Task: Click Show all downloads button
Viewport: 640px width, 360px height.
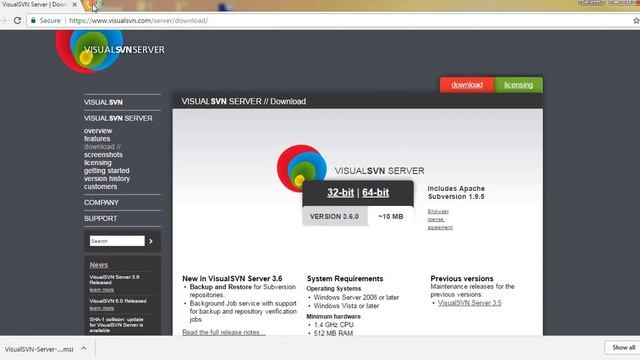Action: [623, 348]
